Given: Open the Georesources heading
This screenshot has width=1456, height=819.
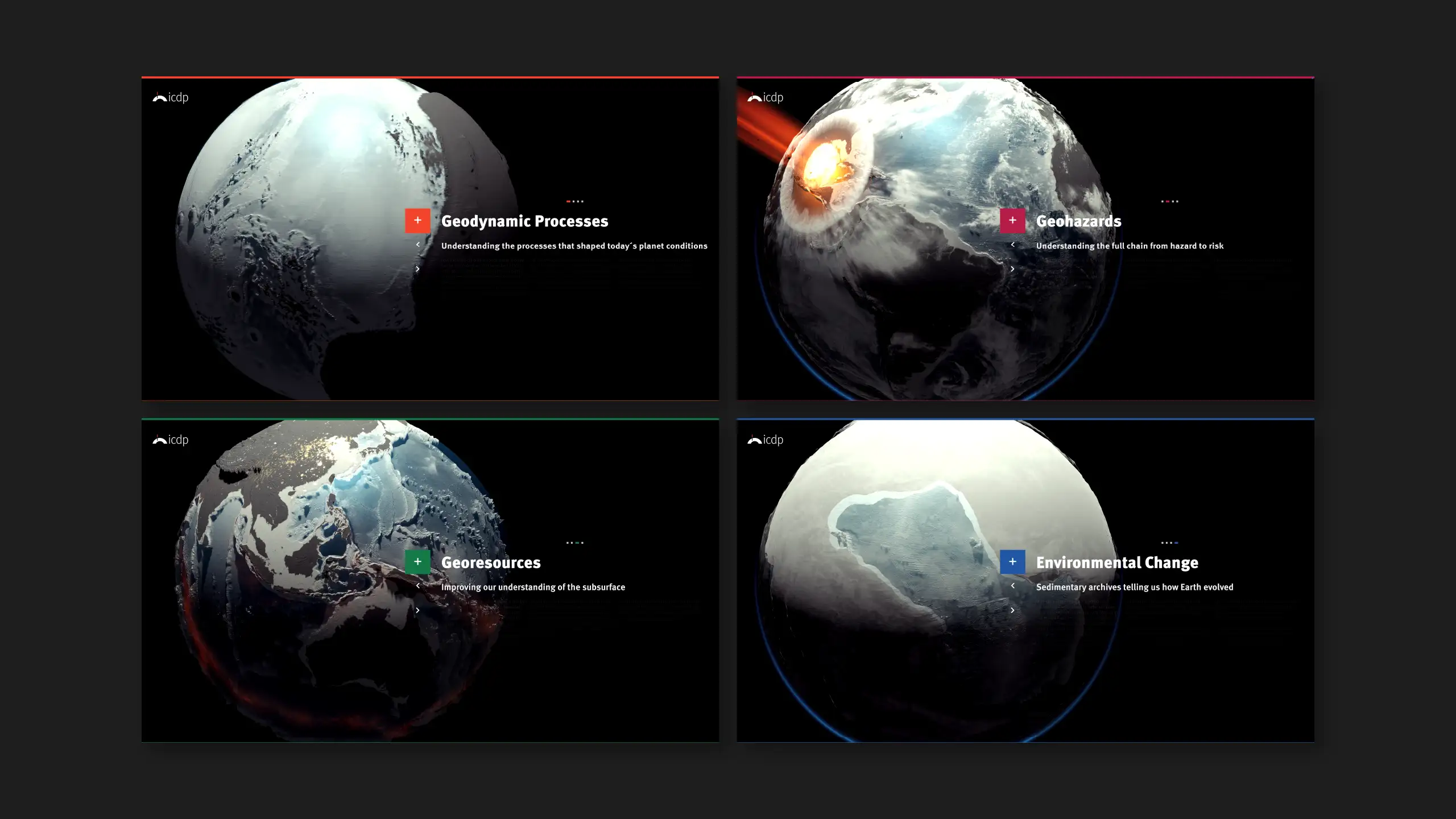Looking at the screenshot, I should click(491, 562).
